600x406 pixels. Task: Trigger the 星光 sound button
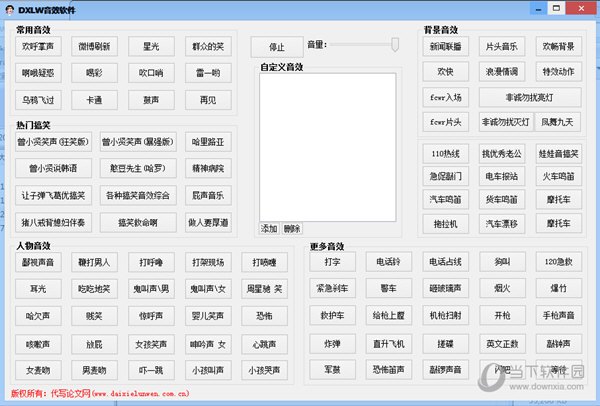pos(151,46)
